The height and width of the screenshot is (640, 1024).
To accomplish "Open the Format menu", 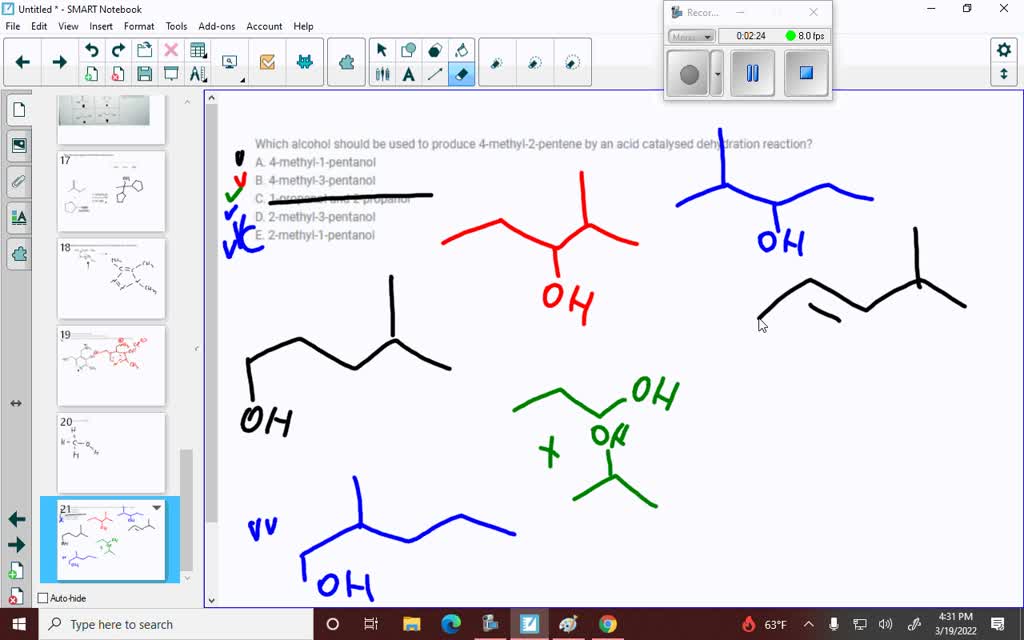I will tap(139, 26).
